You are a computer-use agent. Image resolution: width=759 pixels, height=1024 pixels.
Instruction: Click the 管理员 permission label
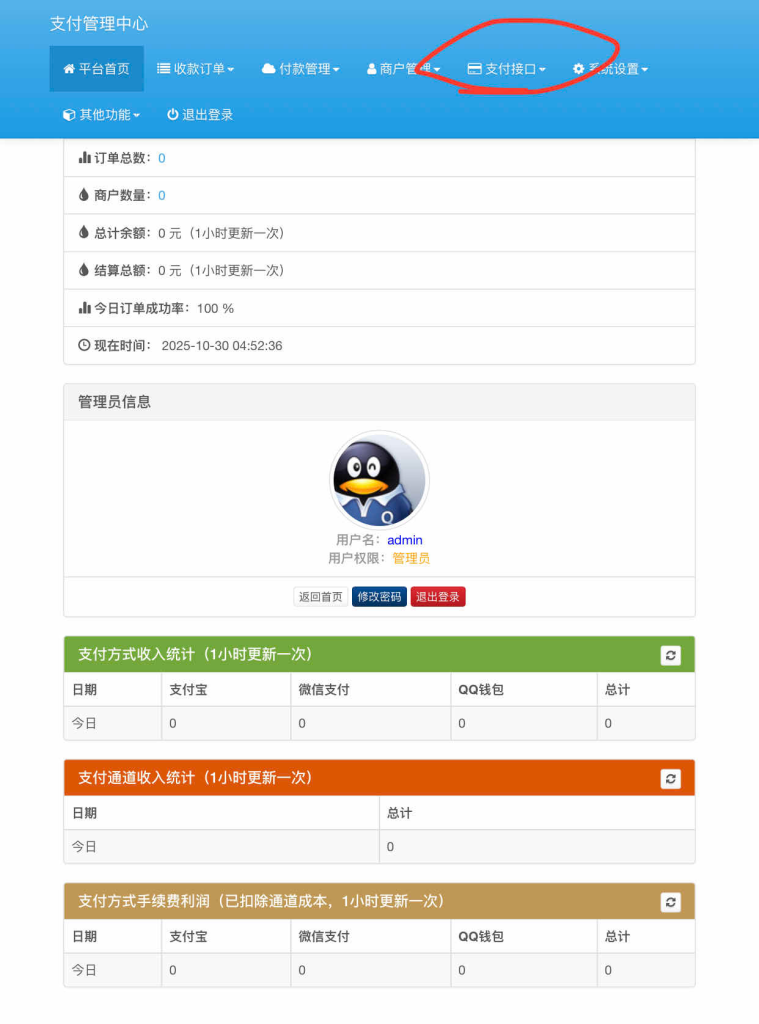(411, 558)
